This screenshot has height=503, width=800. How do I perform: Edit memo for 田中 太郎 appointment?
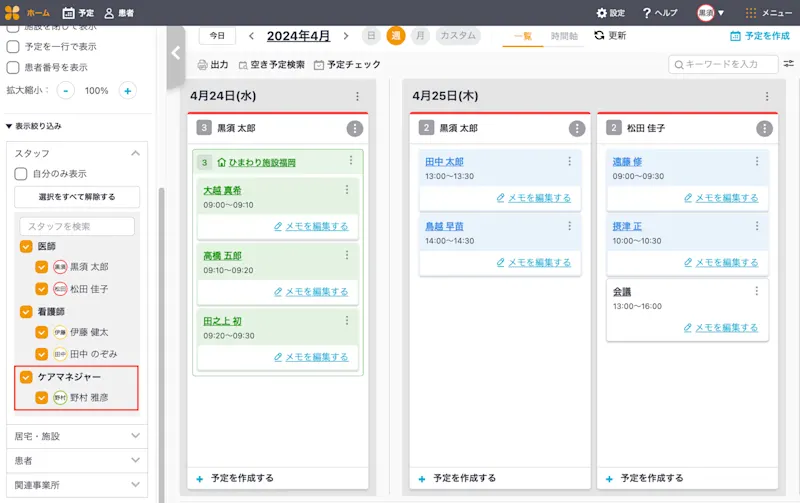pos(534,198)
